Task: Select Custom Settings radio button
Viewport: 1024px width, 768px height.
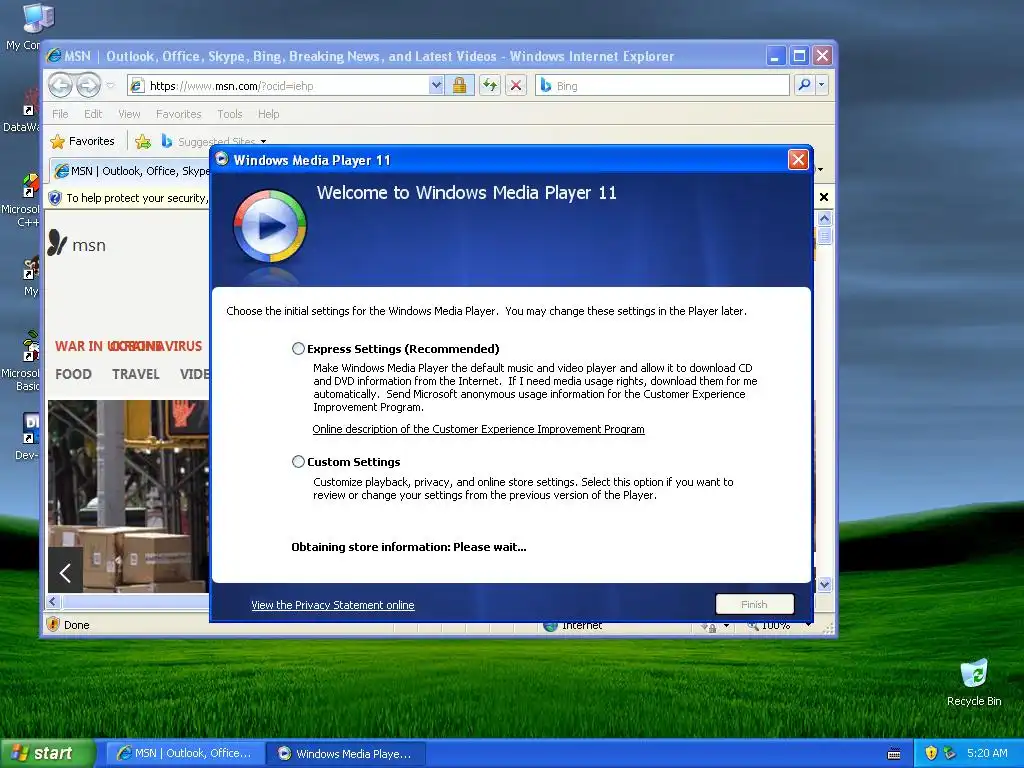Action: tap(298, 462)
